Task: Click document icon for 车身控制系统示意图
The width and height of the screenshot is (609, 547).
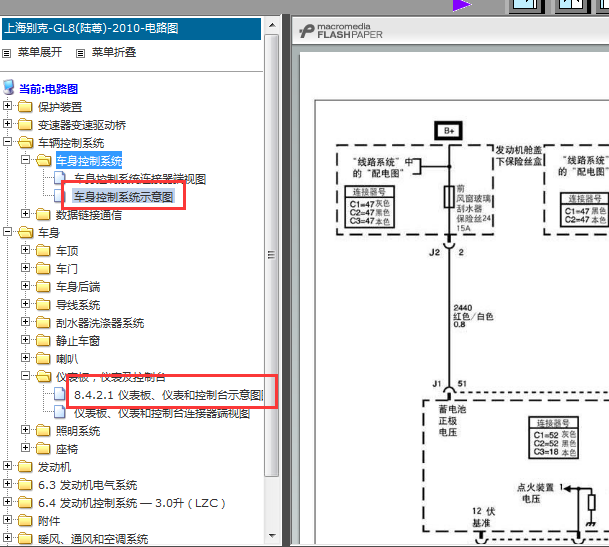Action: [x=59, y=196]
